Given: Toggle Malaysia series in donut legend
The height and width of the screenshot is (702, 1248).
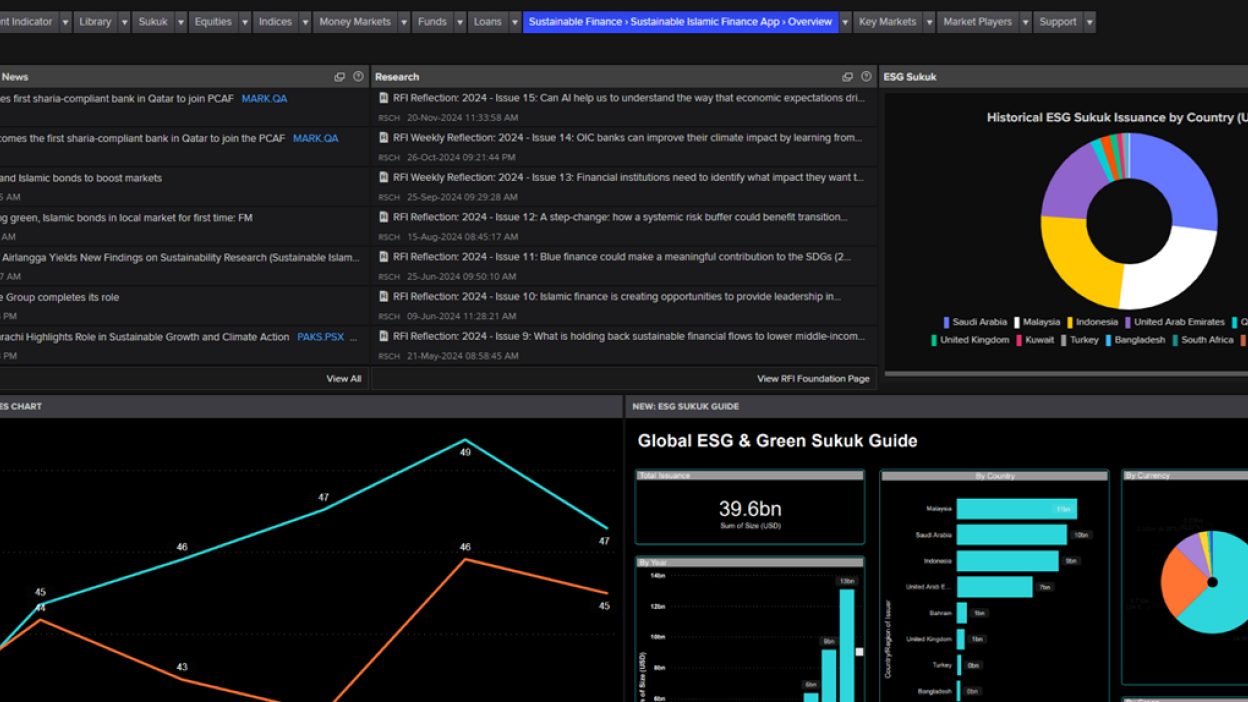Looking at the screenshot, I should pos(1035,322).
